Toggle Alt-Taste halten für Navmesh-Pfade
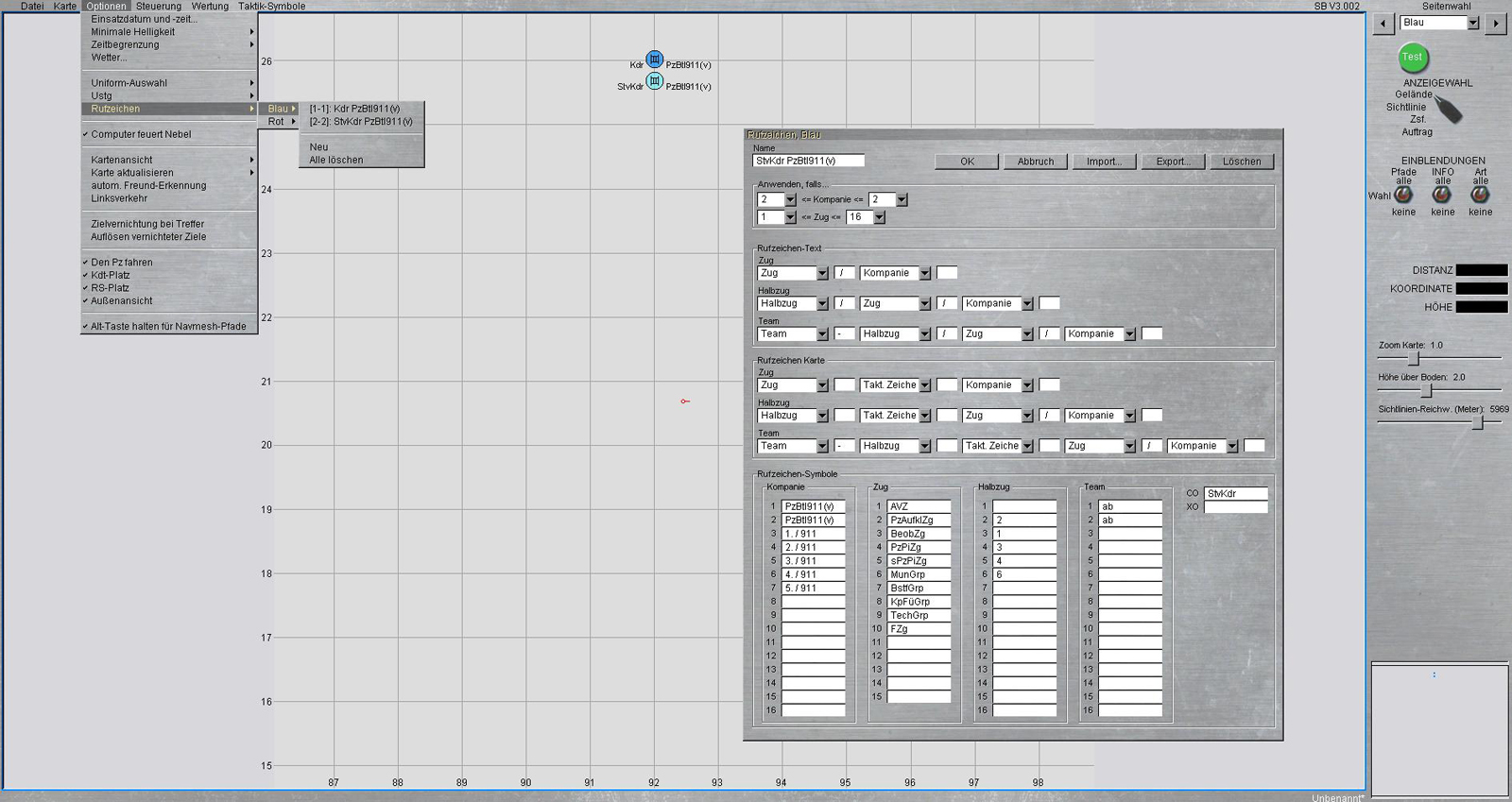The image size is (1512, 802). [168, 326]
